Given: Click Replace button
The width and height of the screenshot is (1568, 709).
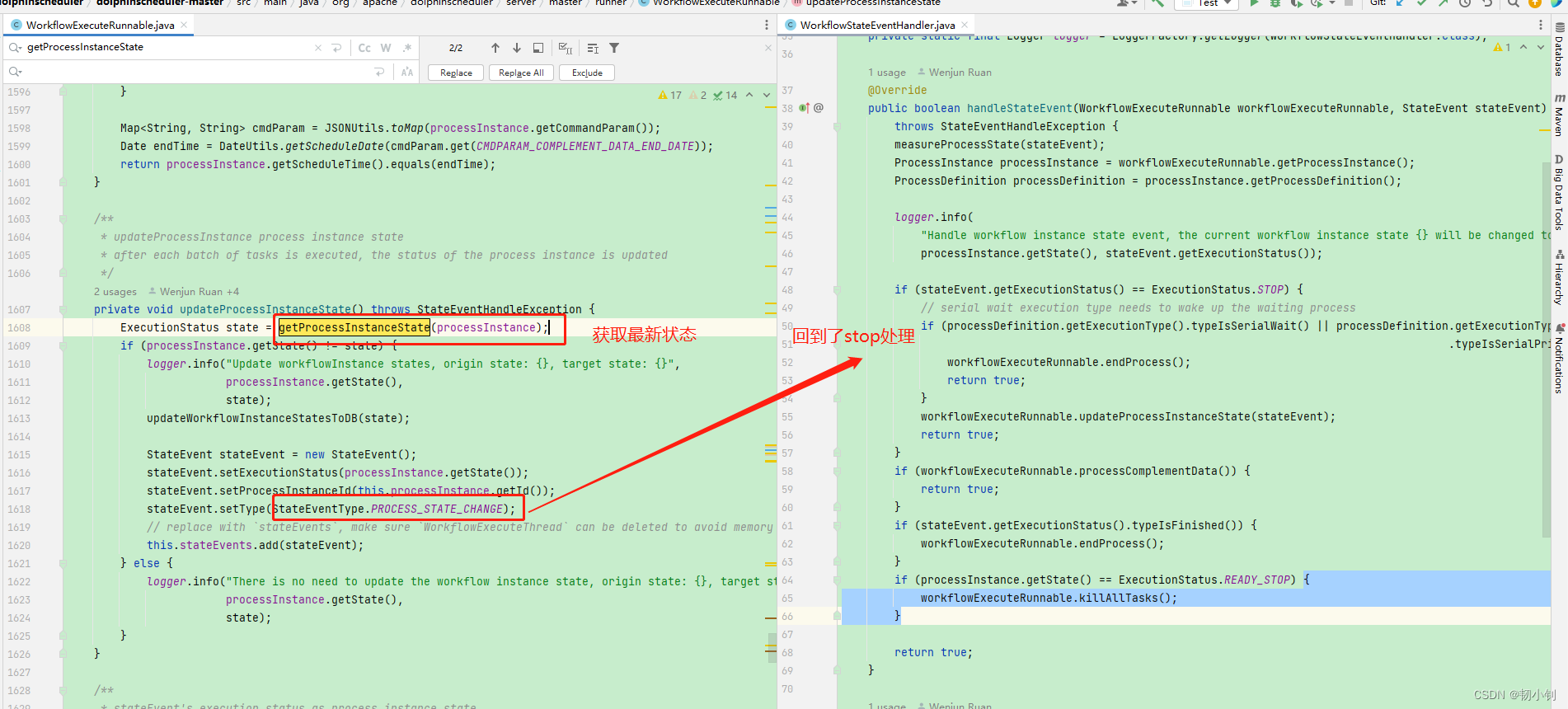Looking at the screenshot, I should 456,73.
